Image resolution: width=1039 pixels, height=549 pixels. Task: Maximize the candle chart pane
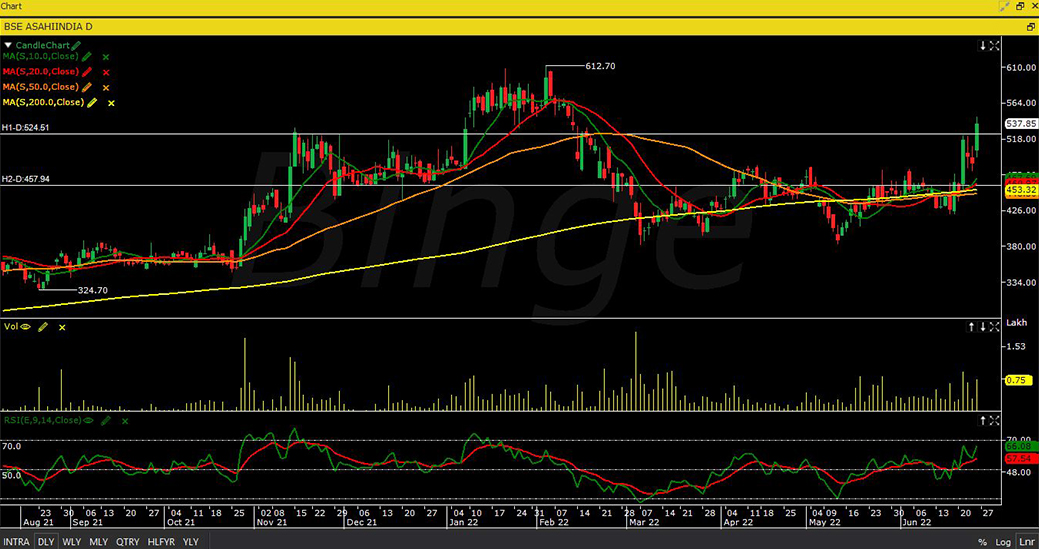pos(995,46)
